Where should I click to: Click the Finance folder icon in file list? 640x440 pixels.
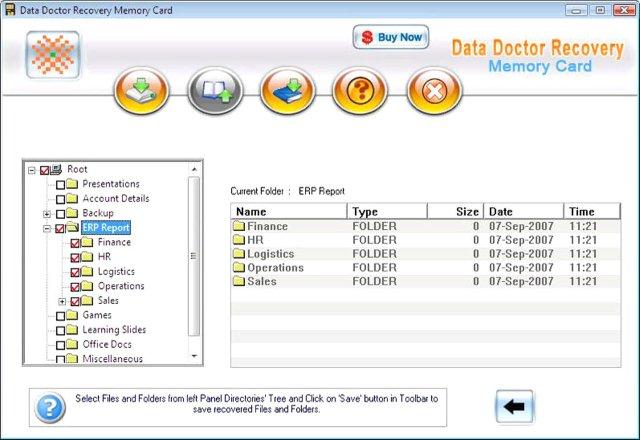[x=239, y=226]
